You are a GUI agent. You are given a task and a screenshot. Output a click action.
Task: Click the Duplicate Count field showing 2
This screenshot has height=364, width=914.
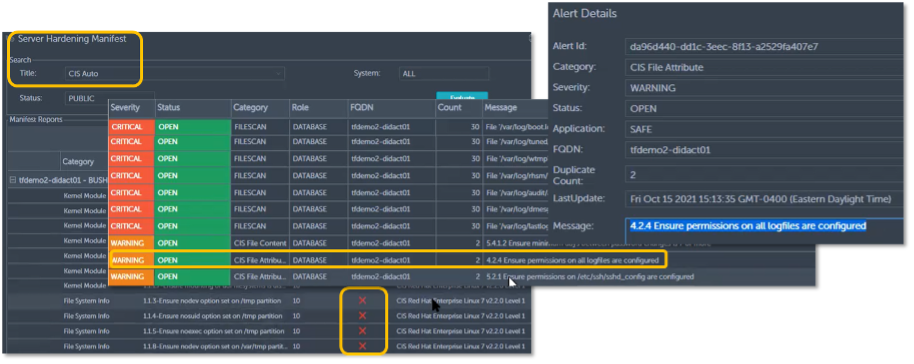pos(764,174)
